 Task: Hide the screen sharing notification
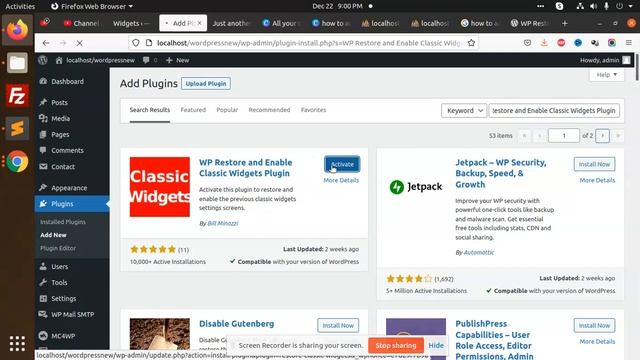click(x=436, y=345)
